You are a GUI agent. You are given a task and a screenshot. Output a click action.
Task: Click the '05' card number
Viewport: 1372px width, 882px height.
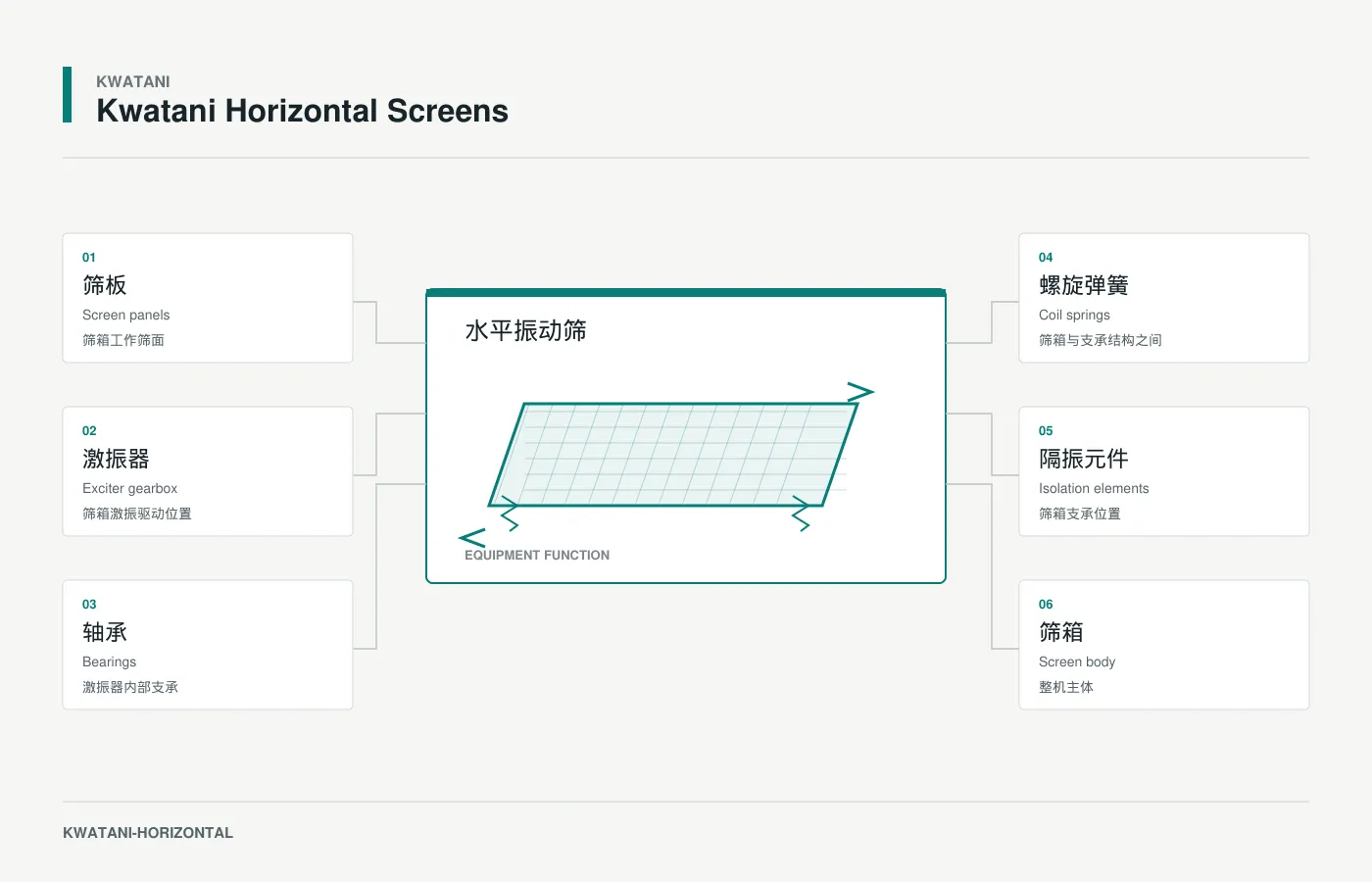(x=1046, y=431)
